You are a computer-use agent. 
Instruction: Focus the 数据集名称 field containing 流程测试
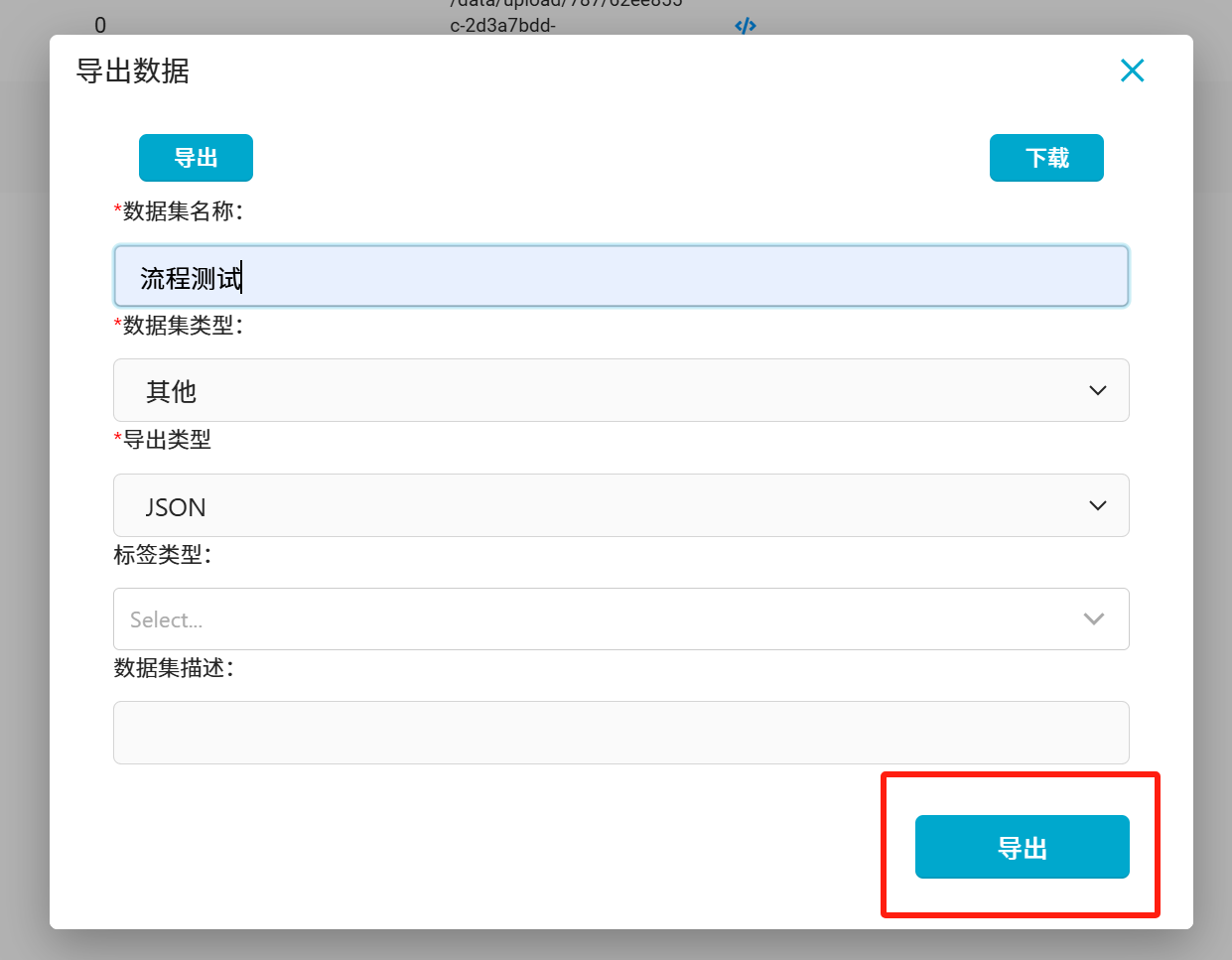click(x=620, y=277)
